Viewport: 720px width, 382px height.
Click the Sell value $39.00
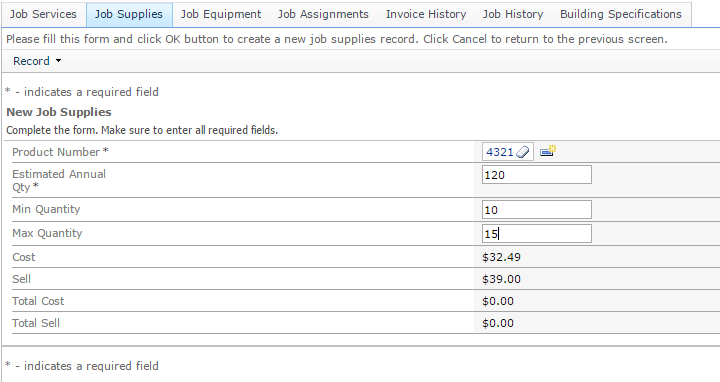pyautogui.click(x=501, y=279)
